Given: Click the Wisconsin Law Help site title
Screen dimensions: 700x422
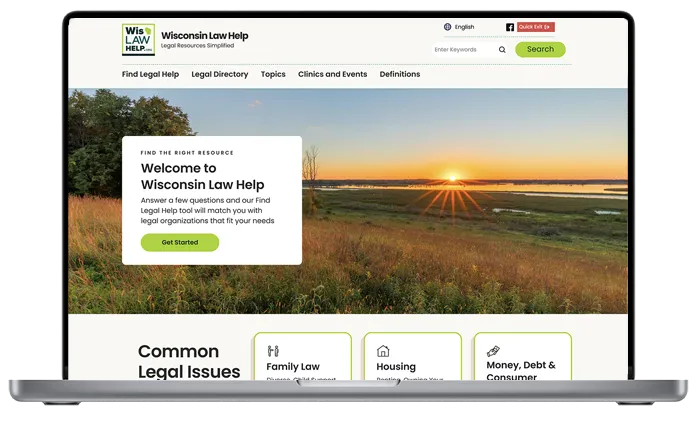Looking at the screenshot, I should tap(204, 36).
